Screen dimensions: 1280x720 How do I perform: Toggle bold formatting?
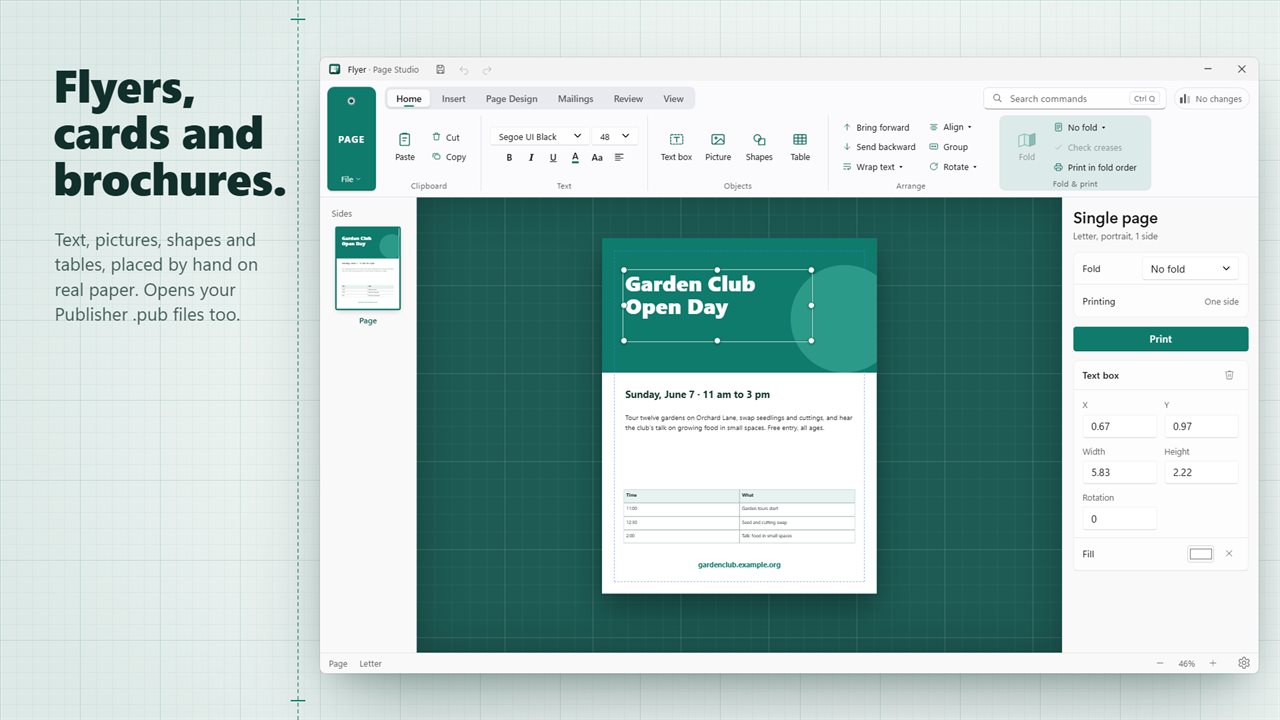(509, 157)
